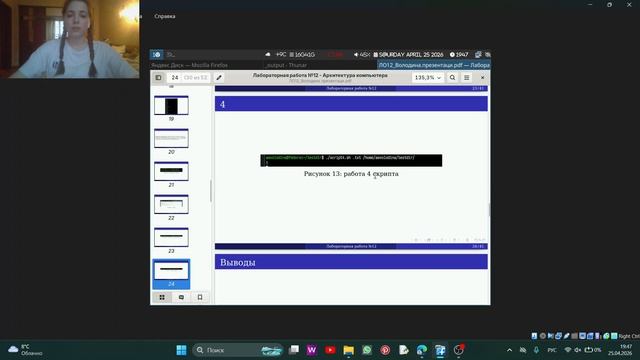Open the Windows Start menu
The image size is (640, 360).
181,350
